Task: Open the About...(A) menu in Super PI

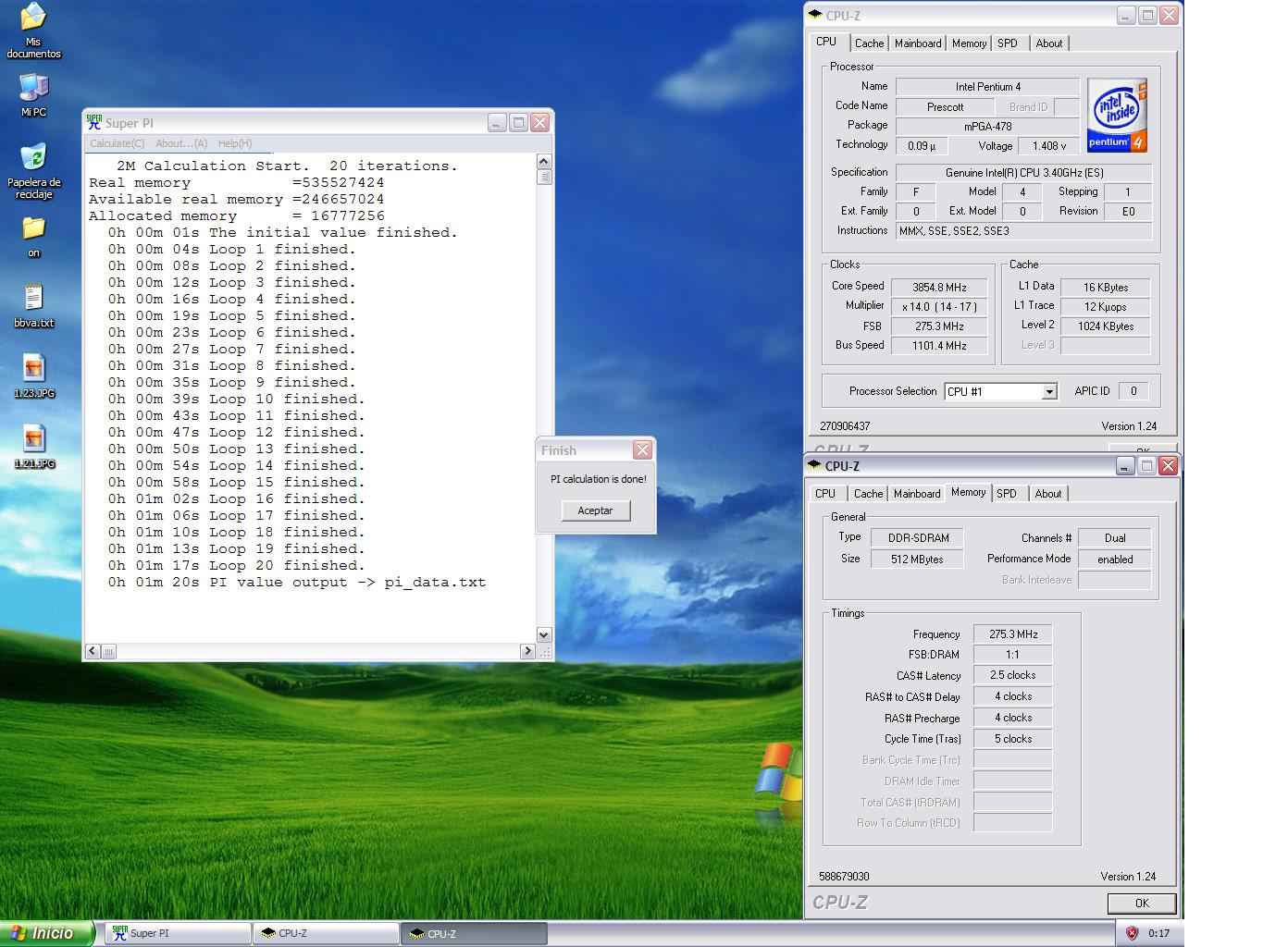Action: tap(181, 143)
